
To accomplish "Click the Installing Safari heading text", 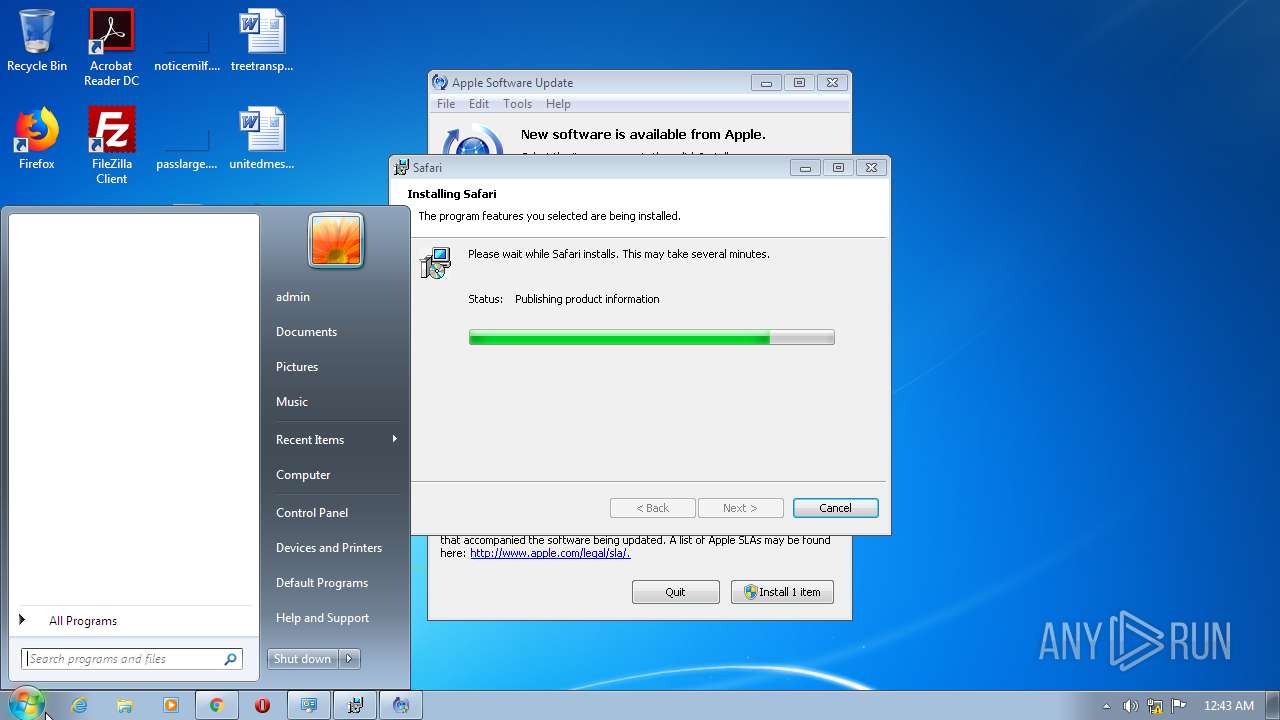I will coord(452,194).
